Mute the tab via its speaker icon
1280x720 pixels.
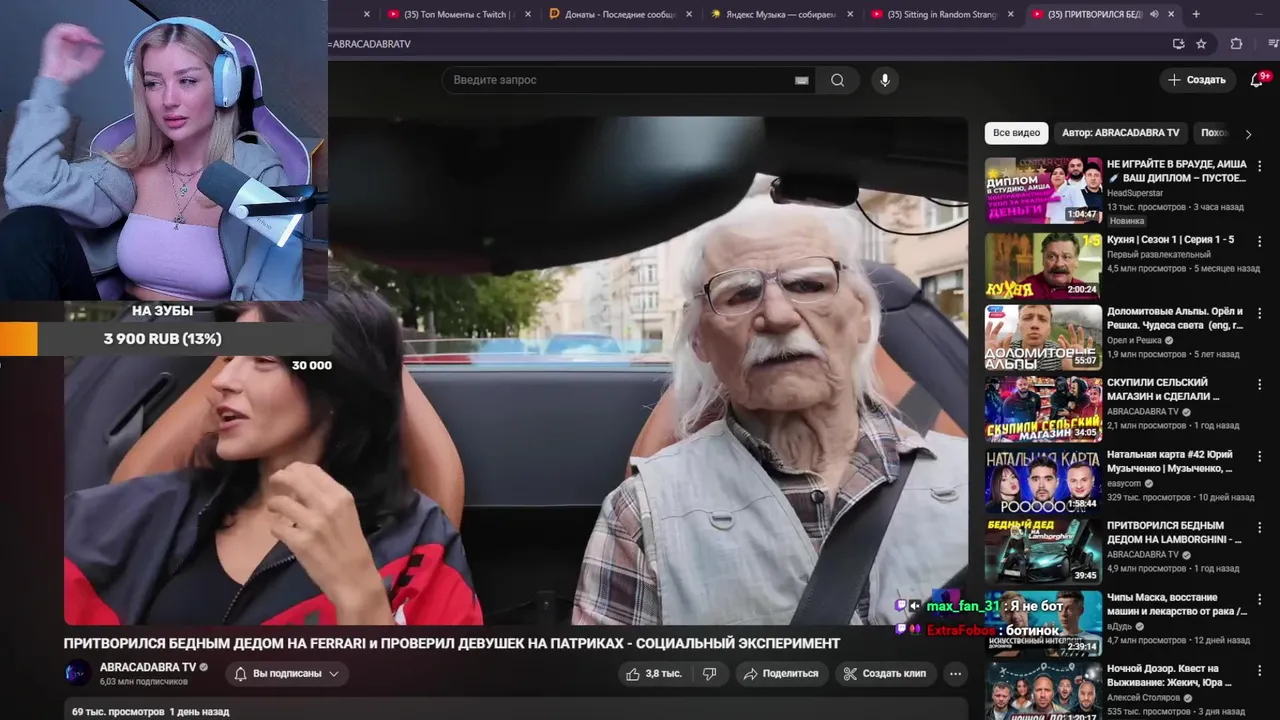tap(1154, 14)
